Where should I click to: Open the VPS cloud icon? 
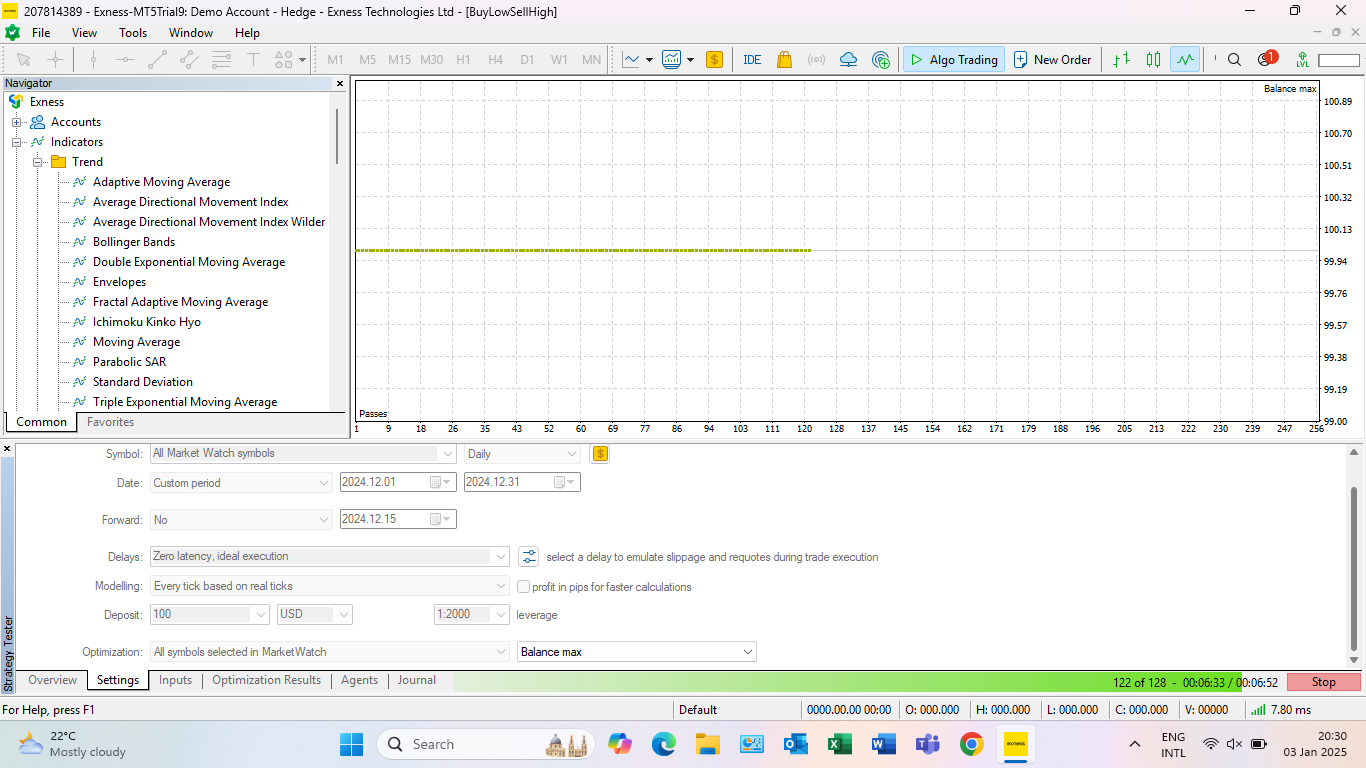pos(848,60)
